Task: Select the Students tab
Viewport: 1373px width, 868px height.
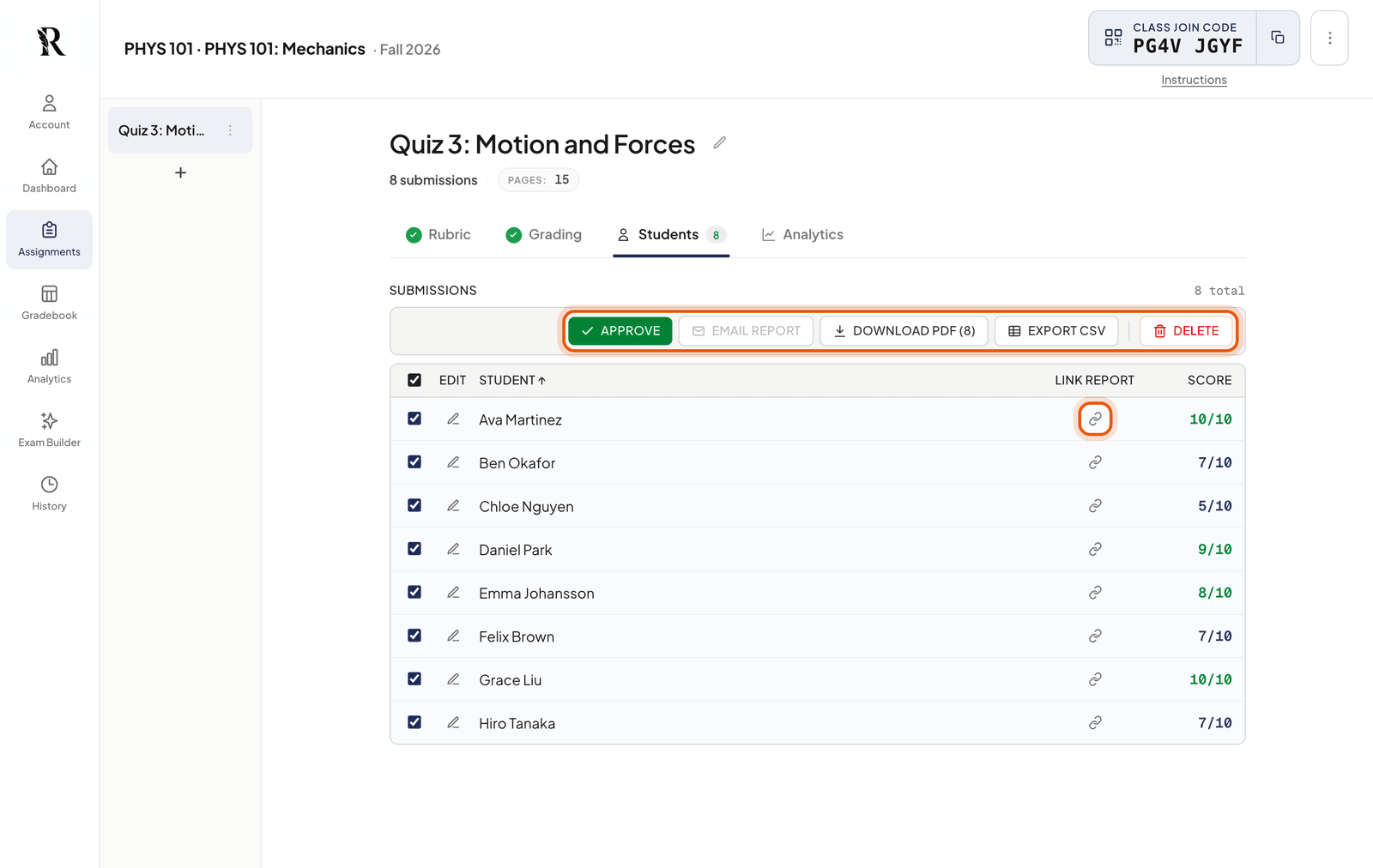Action: pyautogui.click(x=671, y=235)
